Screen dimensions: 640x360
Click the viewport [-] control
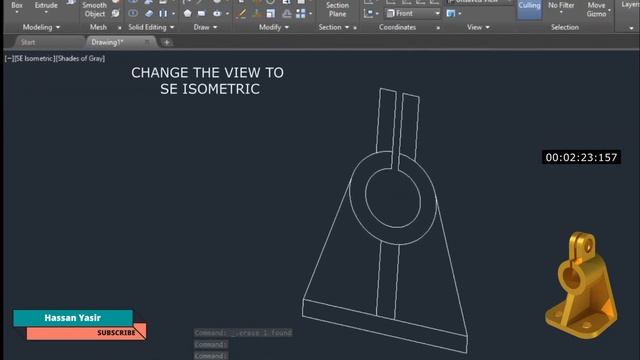[9, 59]
